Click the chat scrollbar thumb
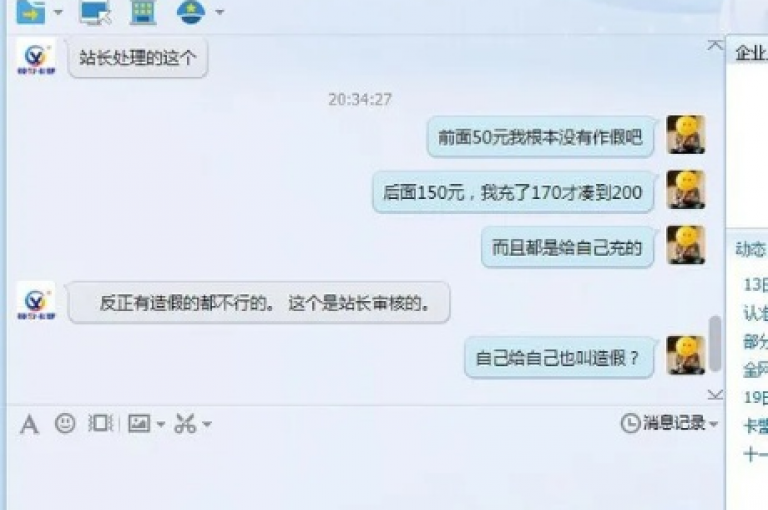Viewport: 768px width, 510px height. (715, 343)
